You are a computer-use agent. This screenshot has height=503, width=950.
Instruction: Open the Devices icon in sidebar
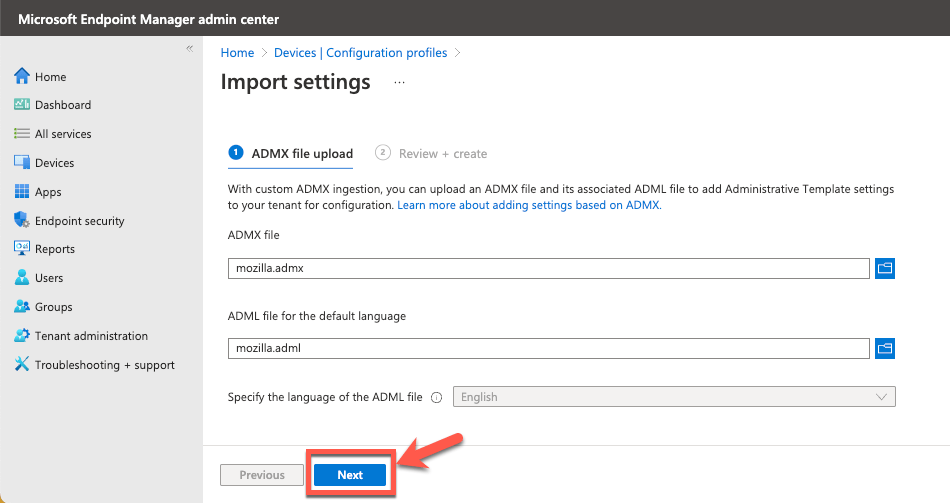click(22, 163)
